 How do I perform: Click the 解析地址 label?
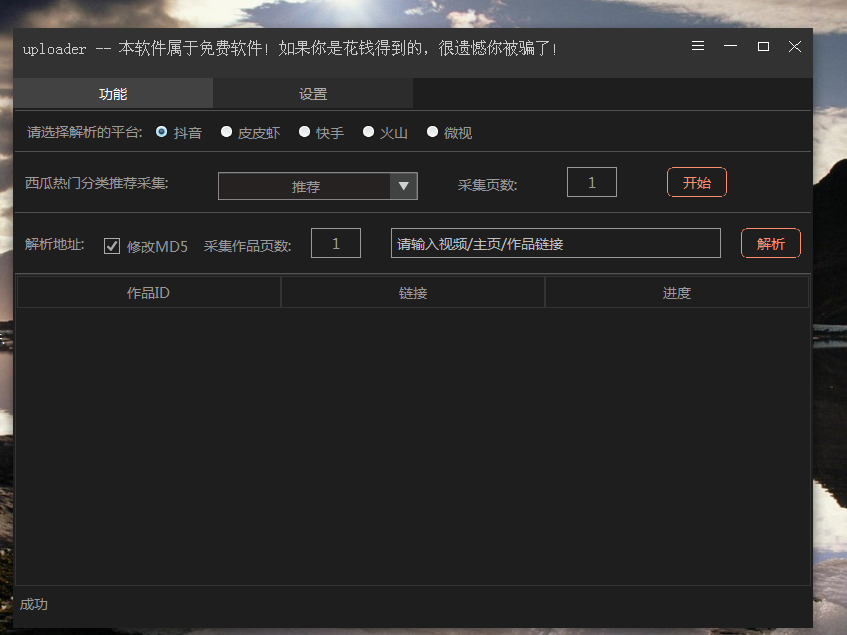click(x=55, y=244)
